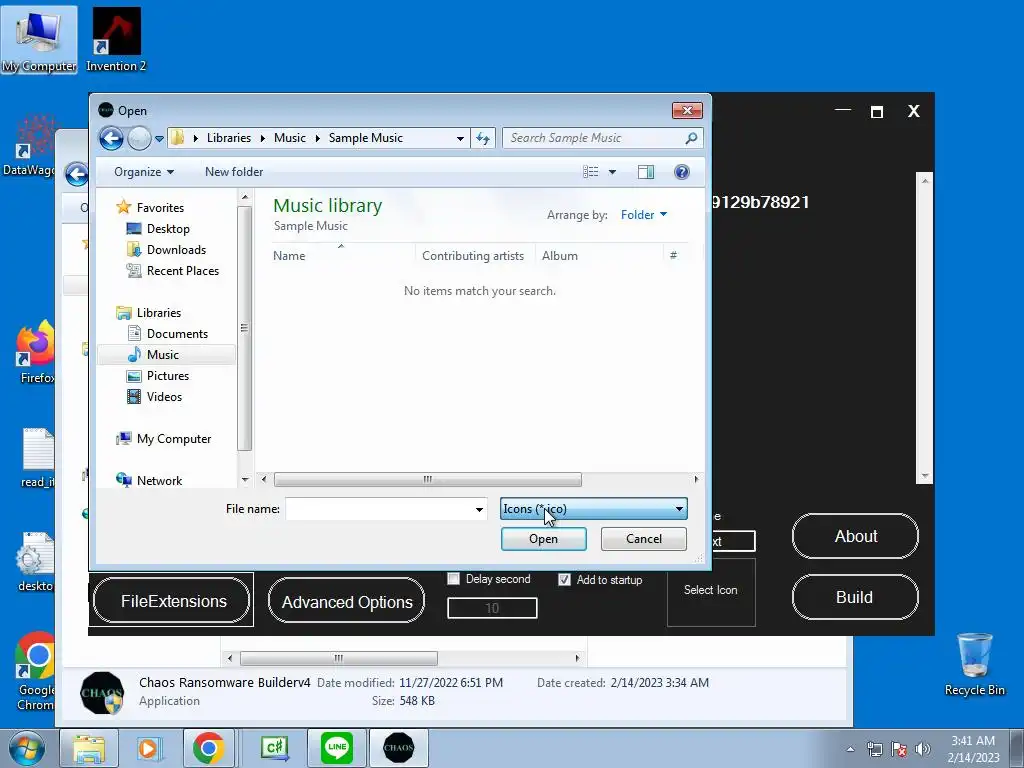Select Videos library in the navigation pane
Image resolution: width=1024 pixels, height=768 pixels.
(164, 396)
